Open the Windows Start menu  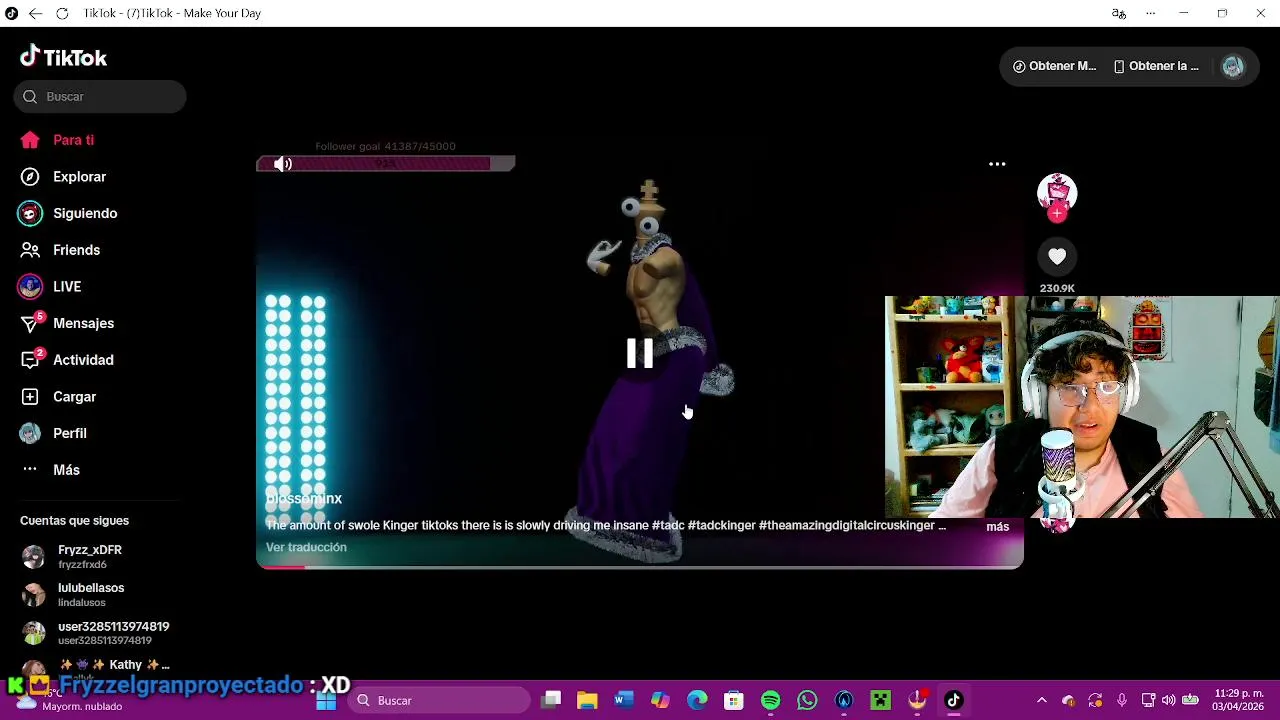[x=326, y=701]
